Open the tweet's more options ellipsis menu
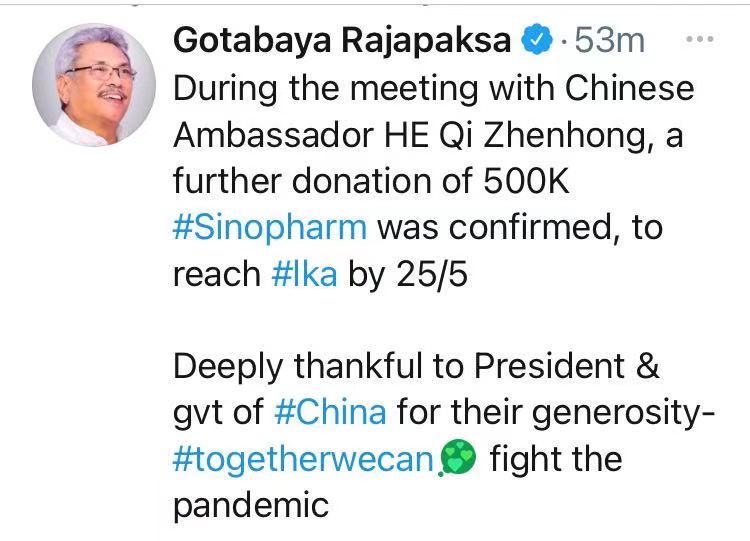This screenshot has height=541, width=750. pyautogui.click(x=696, y=39)
